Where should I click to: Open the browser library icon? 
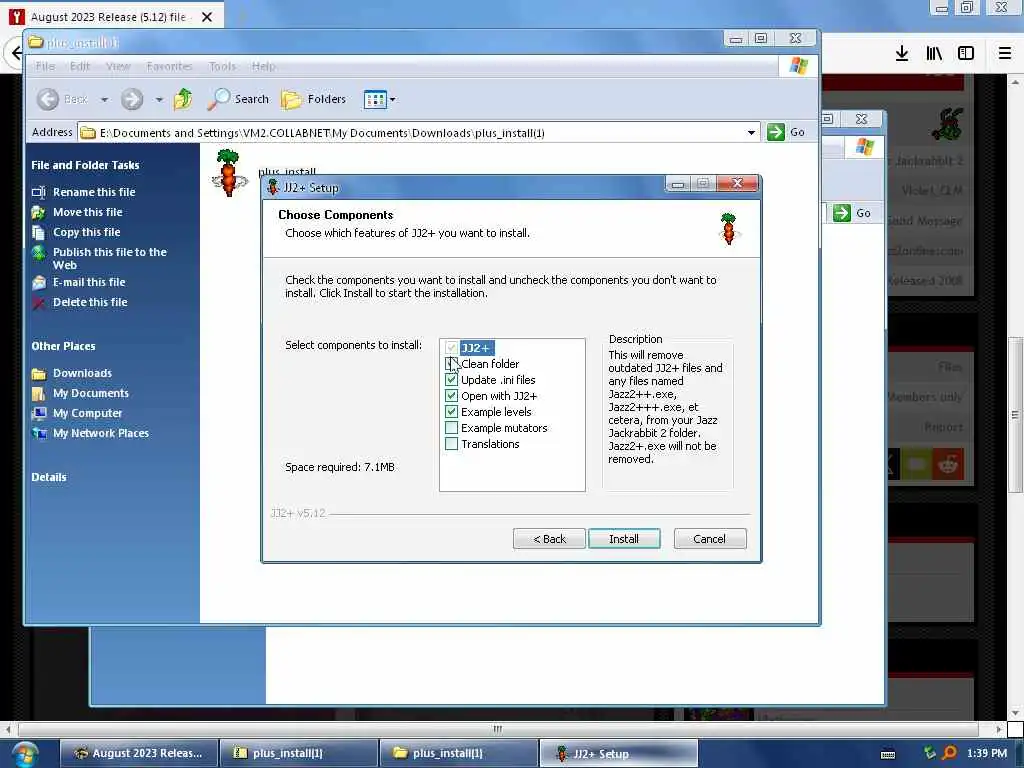[x=934, y=54]
